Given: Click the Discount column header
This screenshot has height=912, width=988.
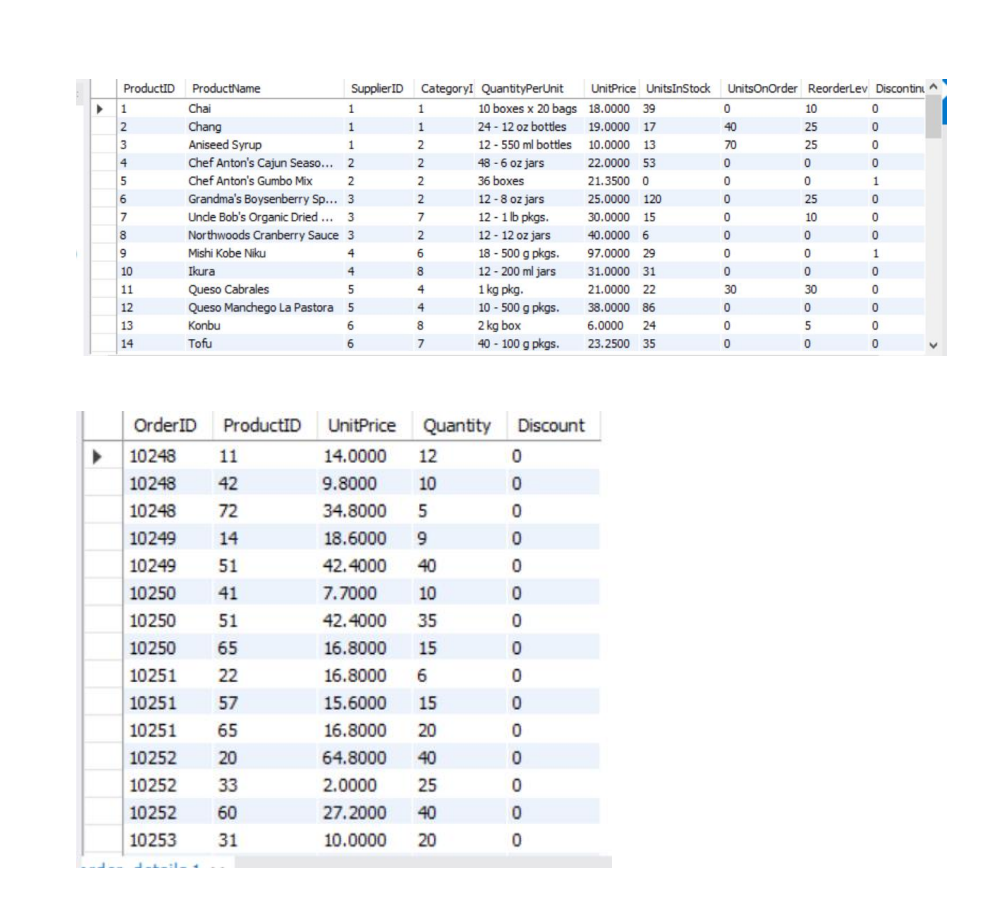Looking at the screenshot, I should (x=551, y=425).
